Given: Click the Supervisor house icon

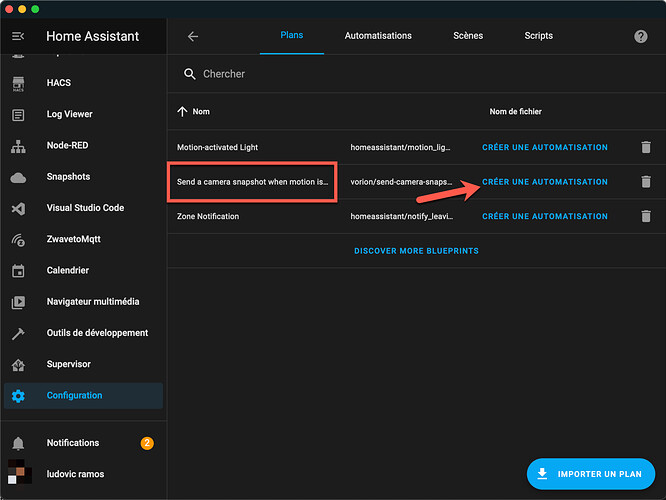Looking at the screenshot, I should pyautogui.click(x=18, y=365).
